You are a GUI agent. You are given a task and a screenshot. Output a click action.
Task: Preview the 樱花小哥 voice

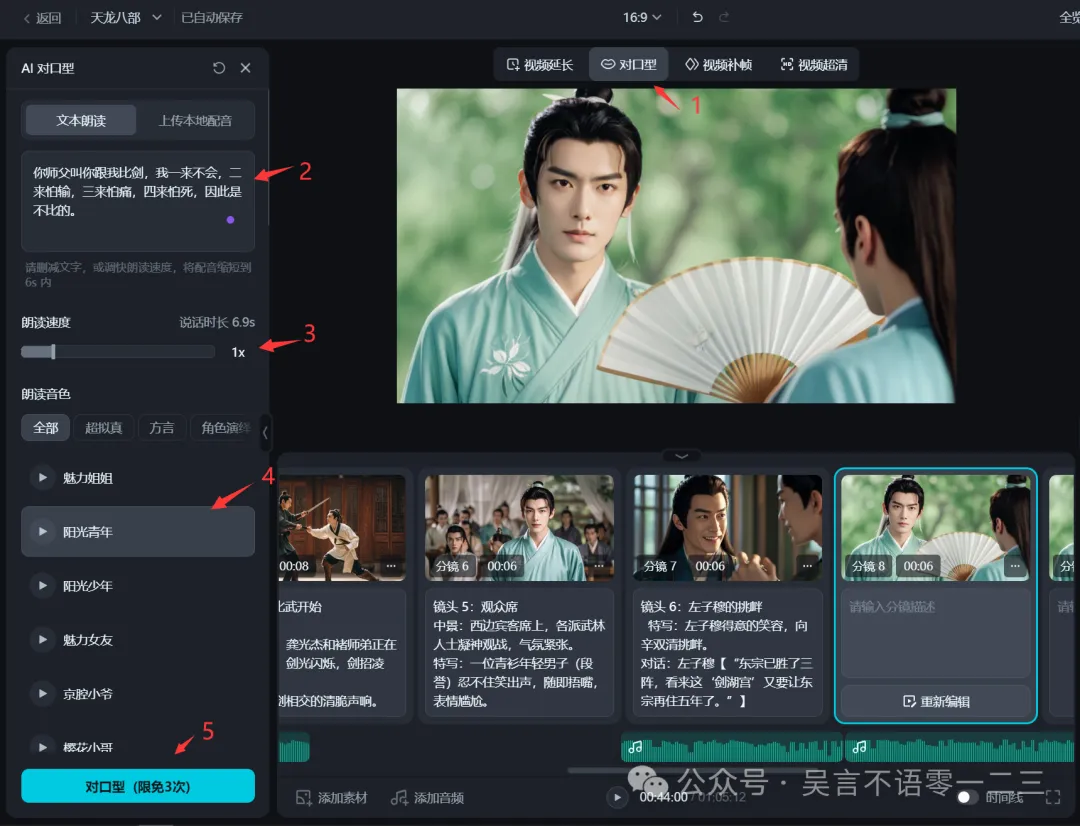[42, 747]
